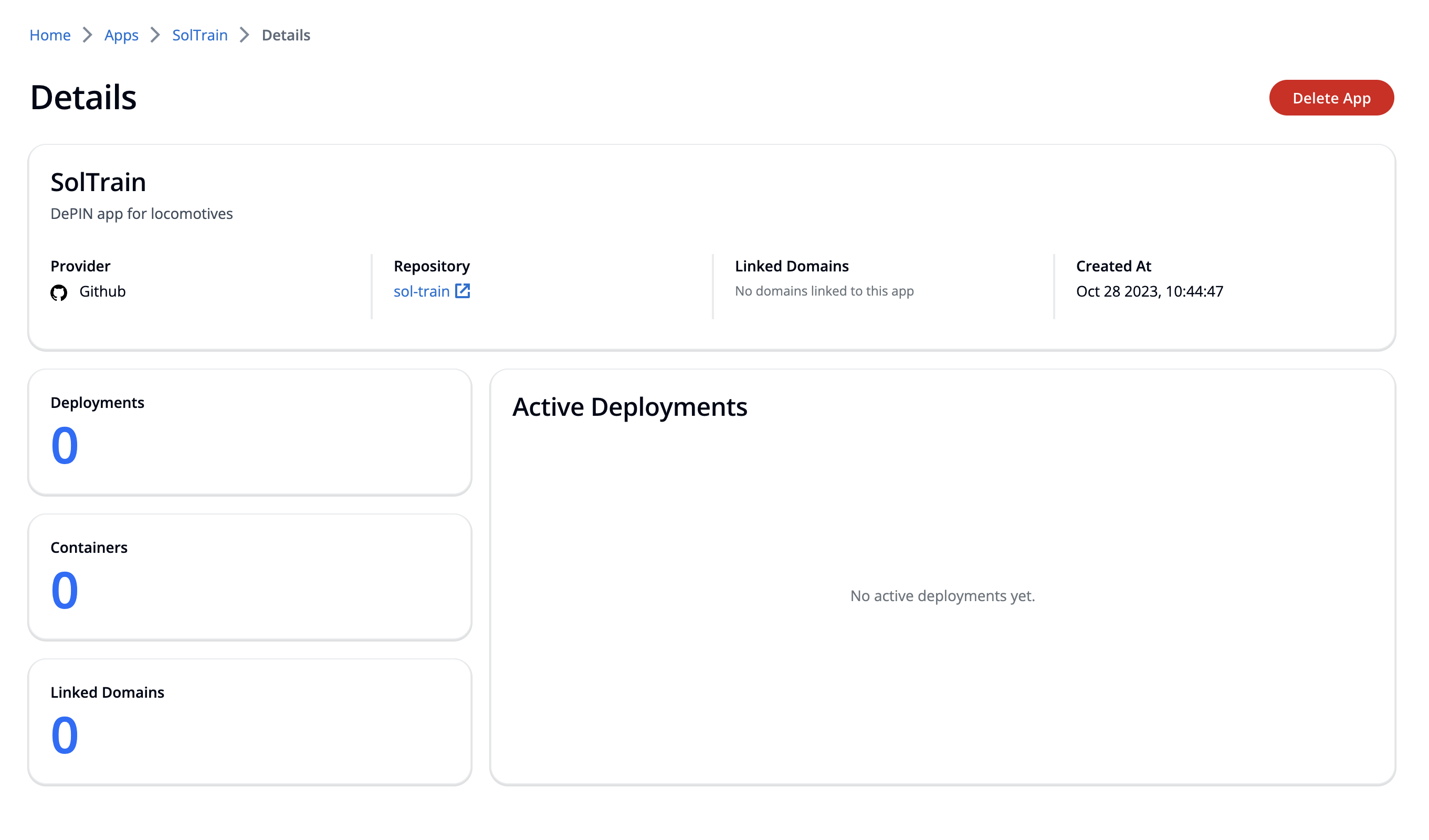Viewport: 1429px width, 840px height.
Task: Click the Active Deployments heading
Action: (x=629, y=407)
